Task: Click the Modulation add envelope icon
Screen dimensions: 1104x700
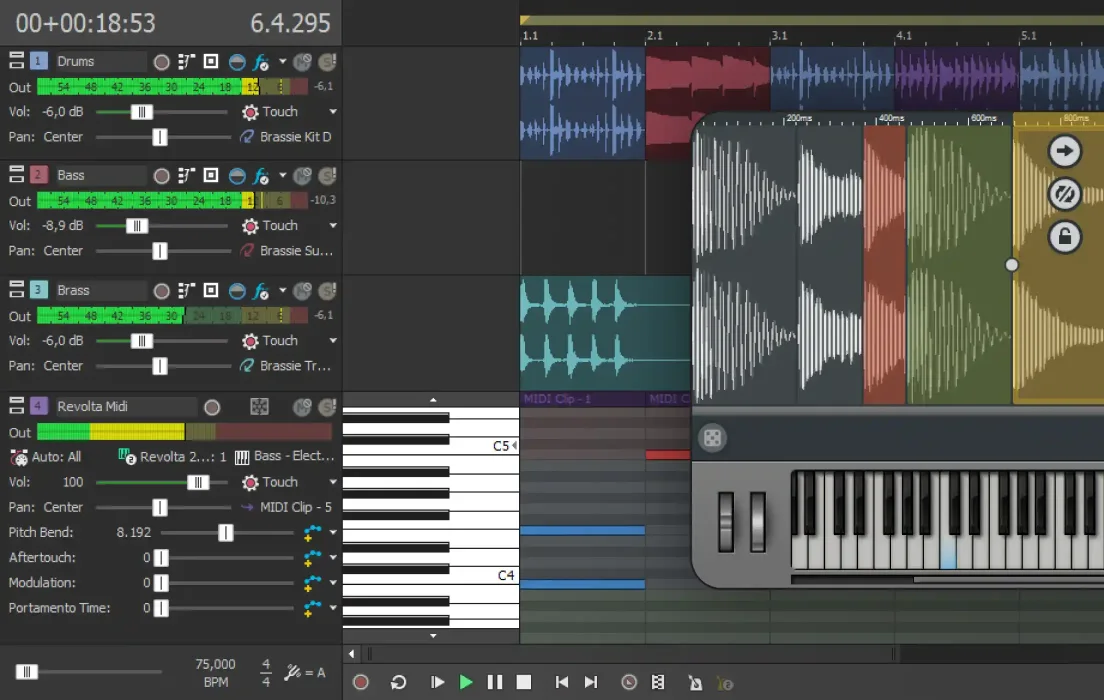Action: point(312,583)
